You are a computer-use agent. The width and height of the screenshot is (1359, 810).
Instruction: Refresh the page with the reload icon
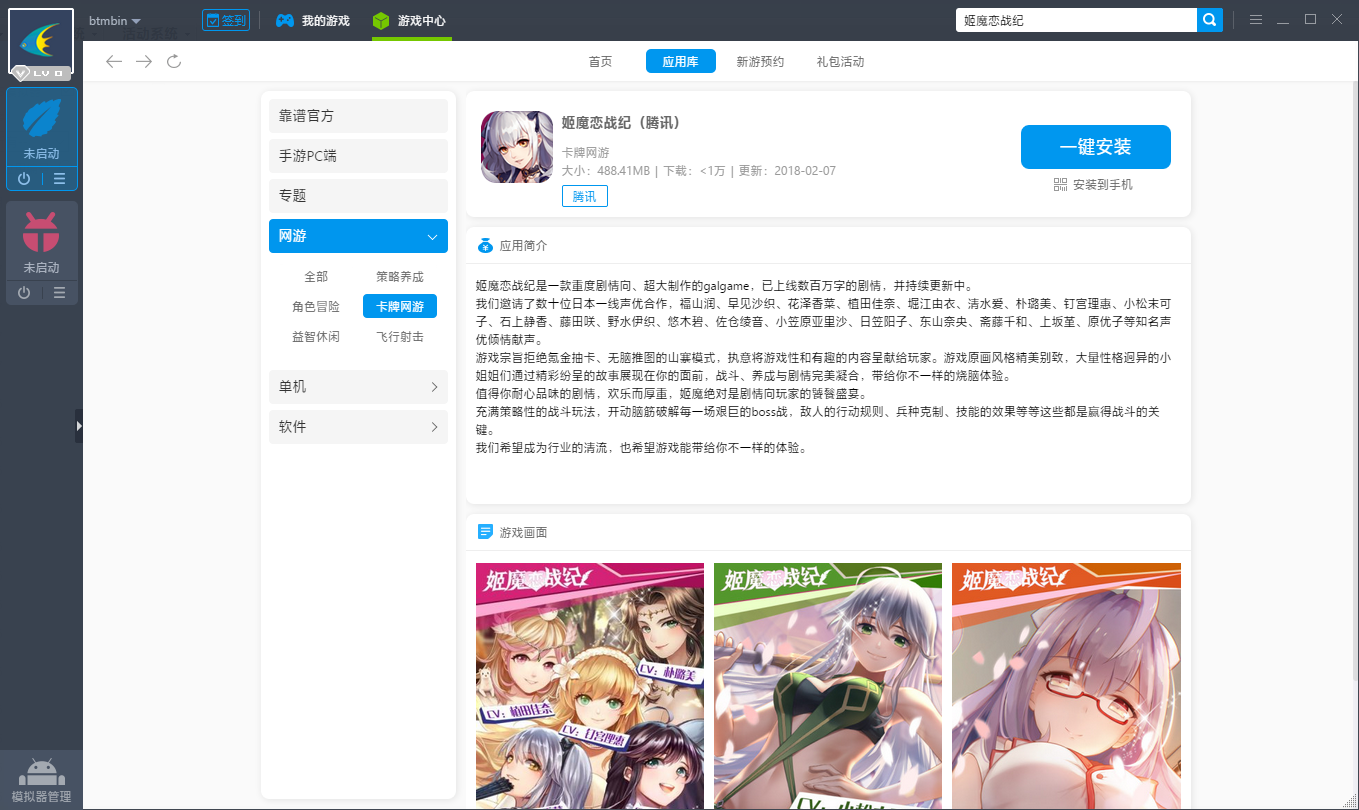174,61
